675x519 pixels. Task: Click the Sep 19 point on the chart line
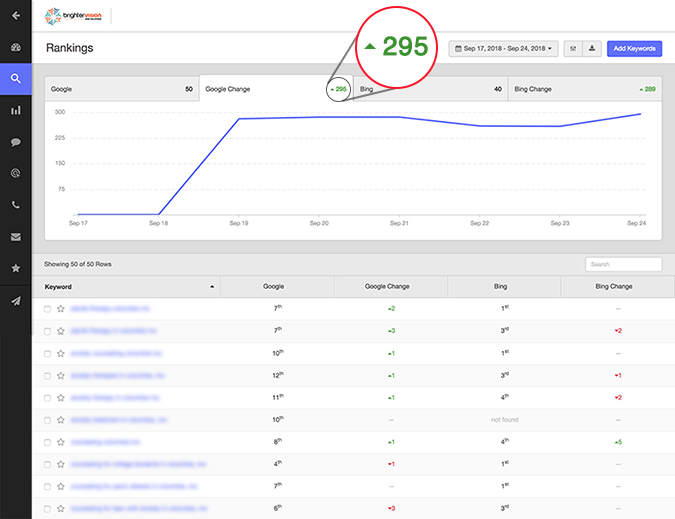tap(239, 119)
